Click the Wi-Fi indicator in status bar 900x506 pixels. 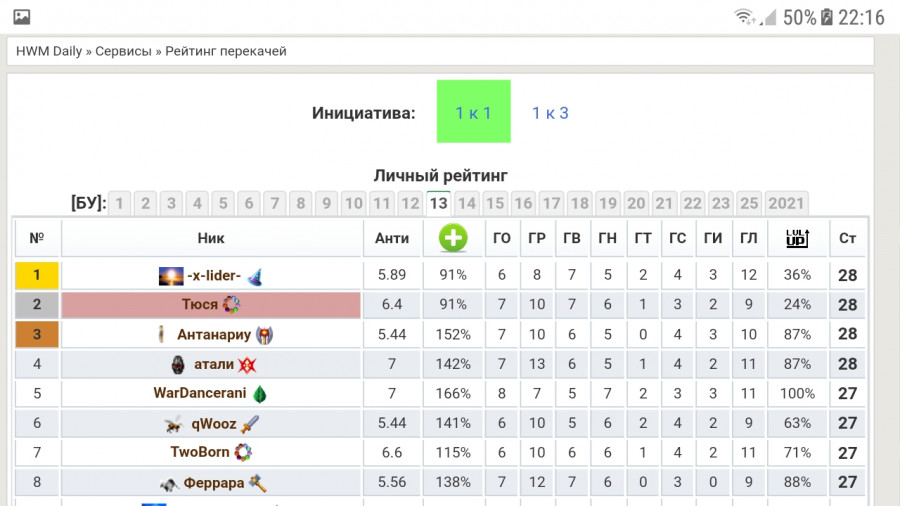(x=745, y=17)
